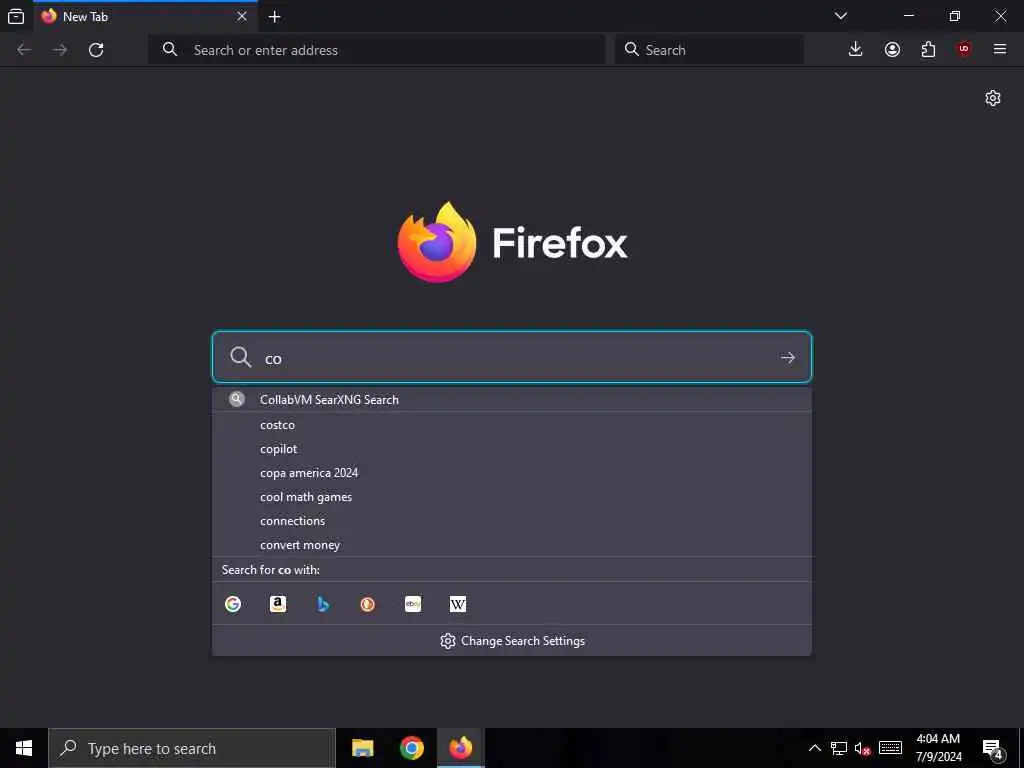Close the New Tab tab
Screen dimensions: 1024x768
point(242,16)
